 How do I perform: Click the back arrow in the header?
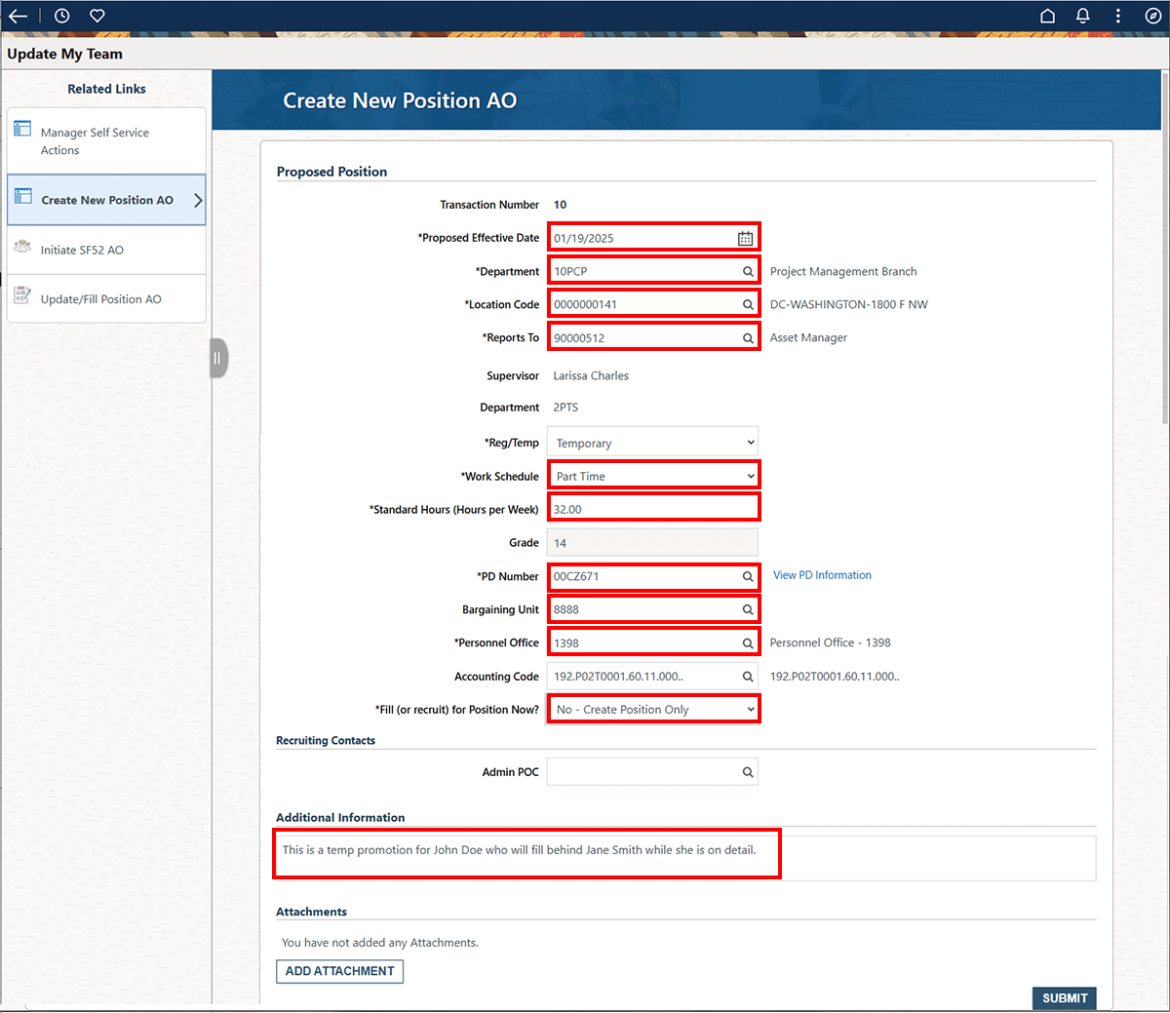coord(18,15)
